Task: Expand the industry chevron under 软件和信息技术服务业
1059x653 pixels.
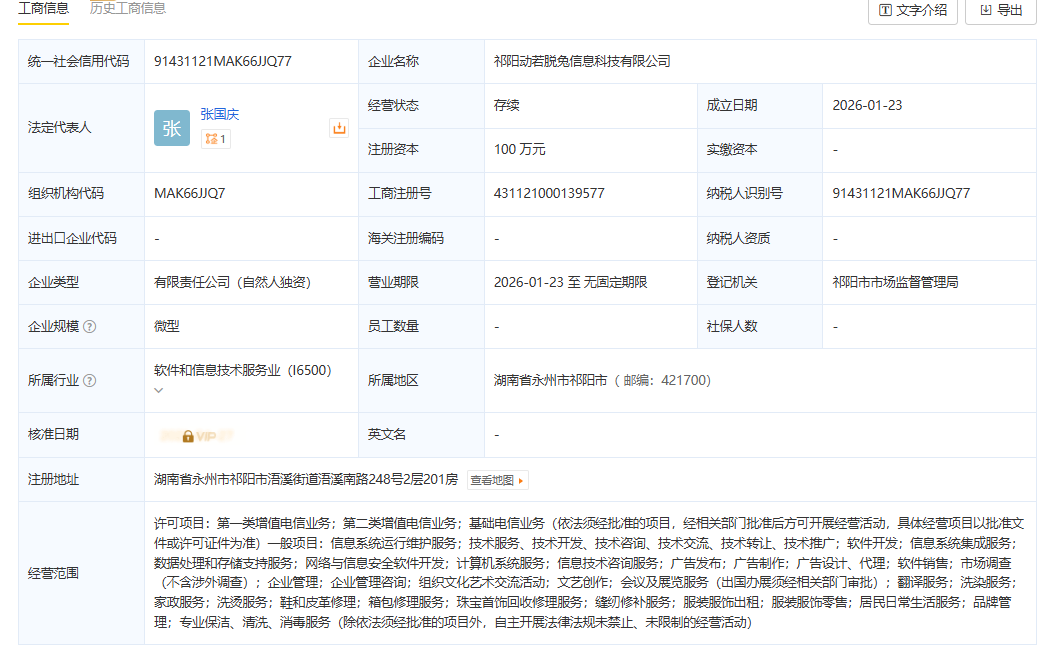Action: pyautogui.click(x=159, y=390)
